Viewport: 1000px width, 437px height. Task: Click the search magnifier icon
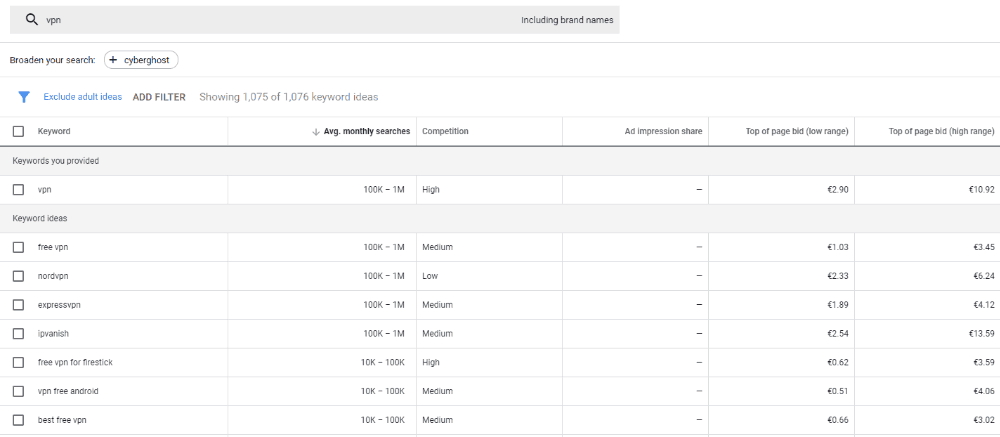(x=32, y=20)
